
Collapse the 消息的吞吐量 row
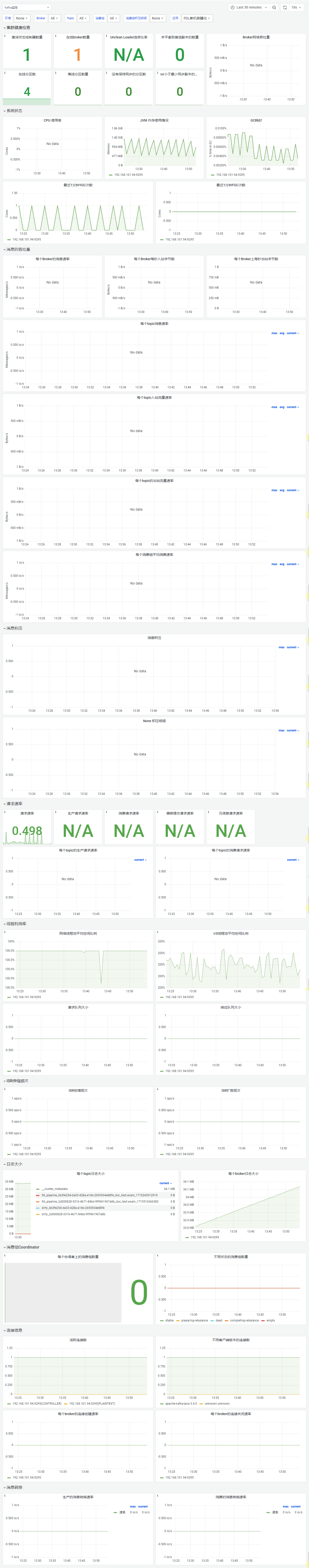click(x=17, y=249)
